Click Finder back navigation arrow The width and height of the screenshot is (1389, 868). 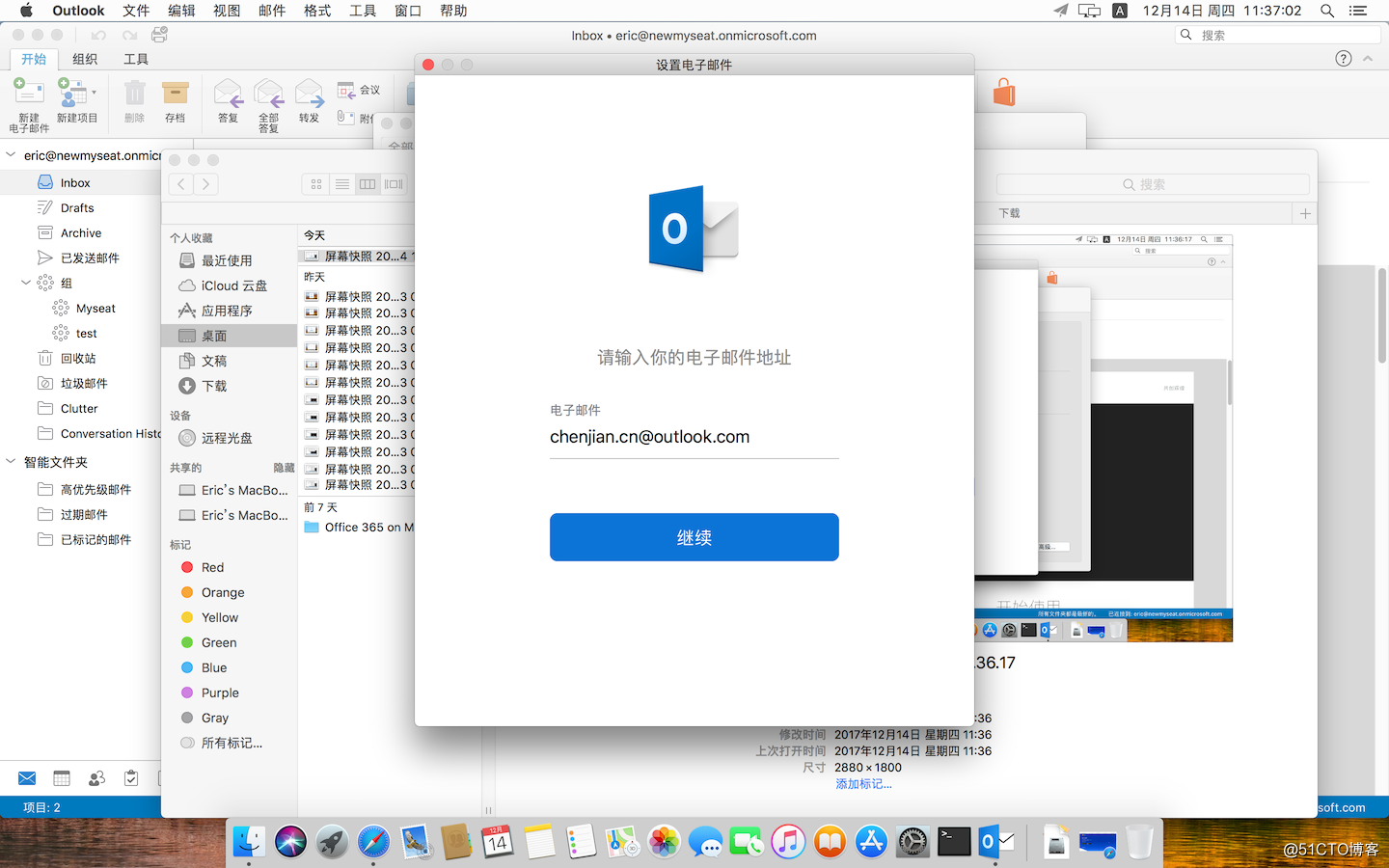click(180, 184)
